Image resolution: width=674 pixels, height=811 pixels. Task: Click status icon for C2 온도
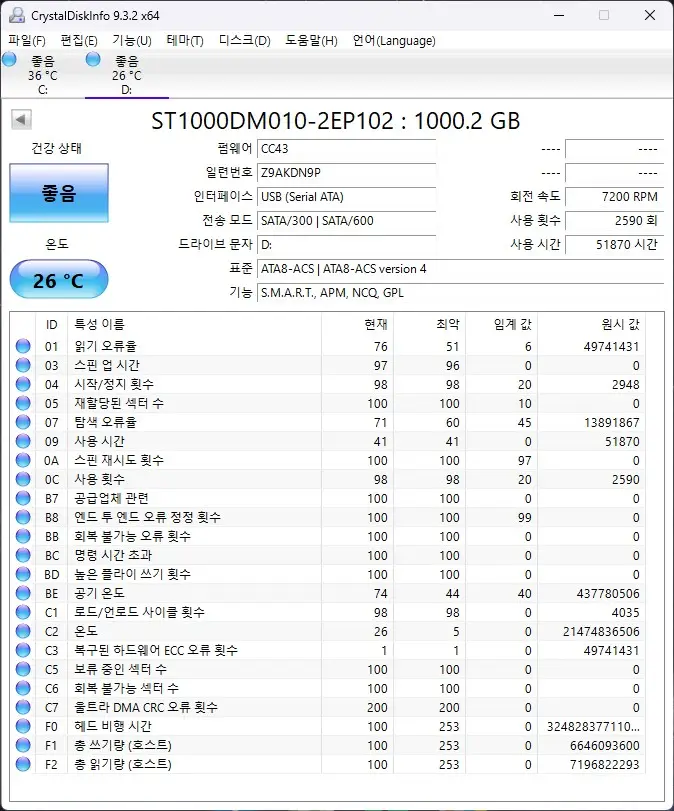23,631
